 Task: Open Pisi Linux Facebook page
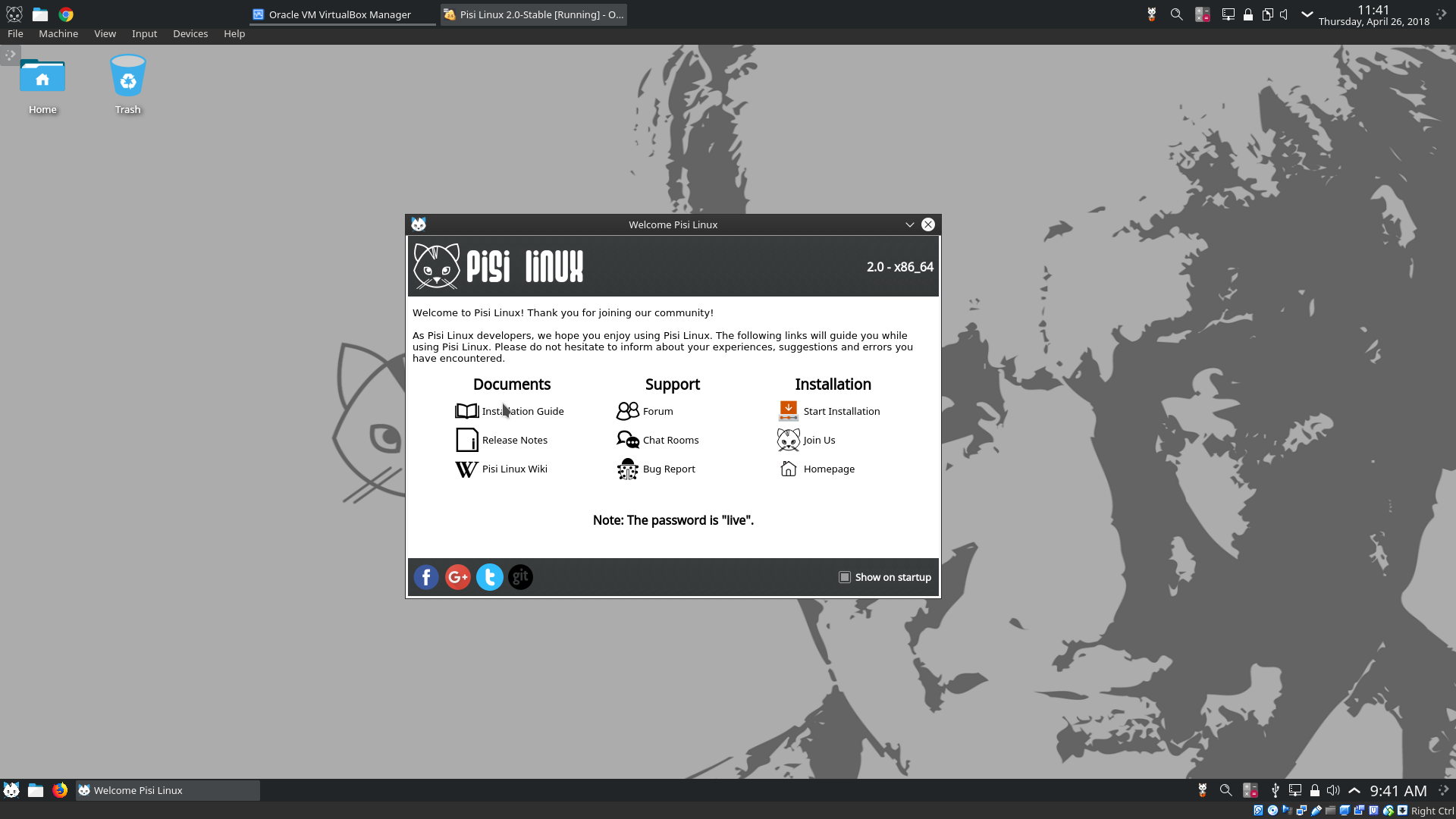click(x=426, y=577)
